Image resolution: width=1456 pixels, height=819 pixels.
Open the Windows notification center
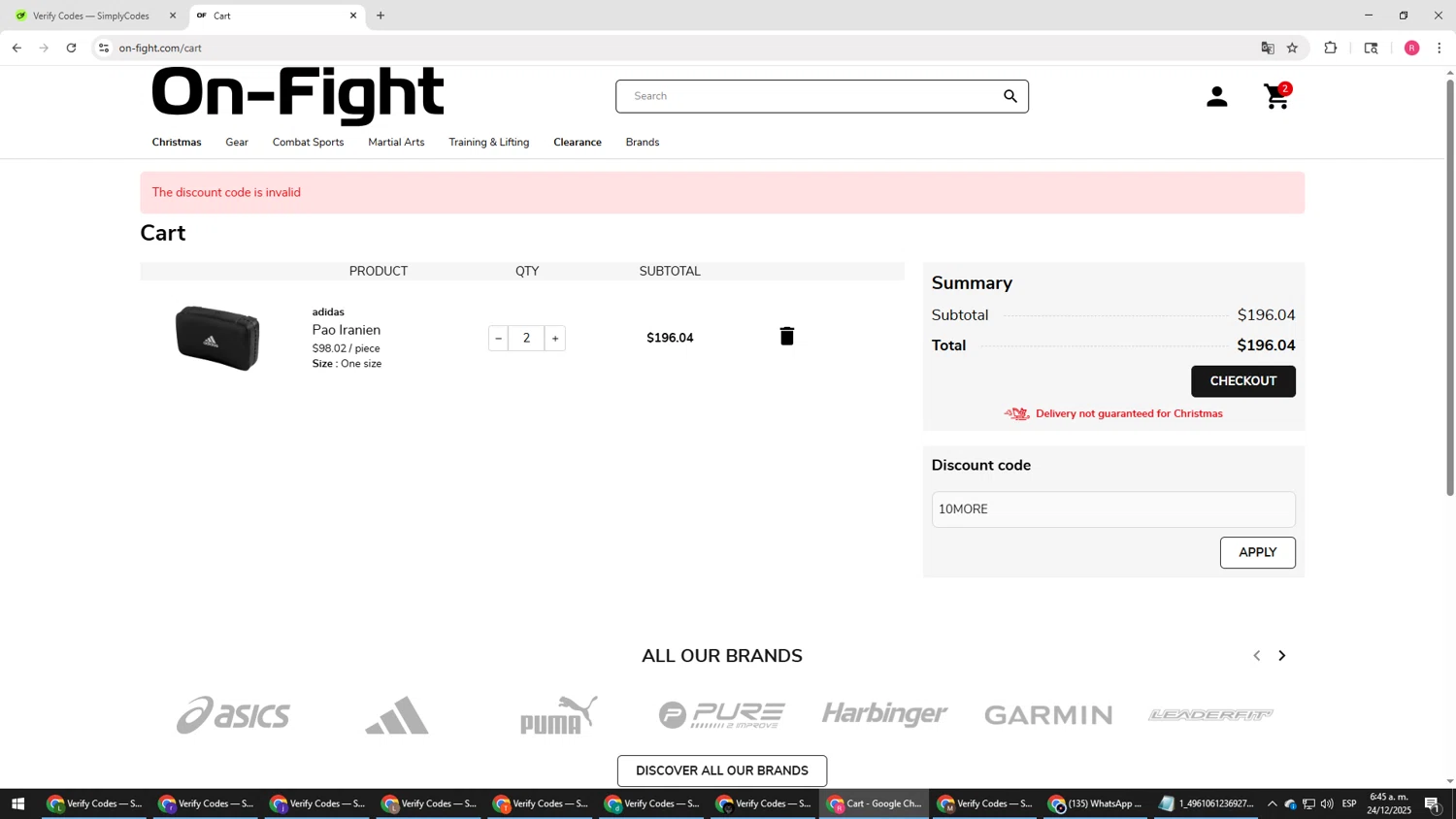click(x=1433, y=803)
